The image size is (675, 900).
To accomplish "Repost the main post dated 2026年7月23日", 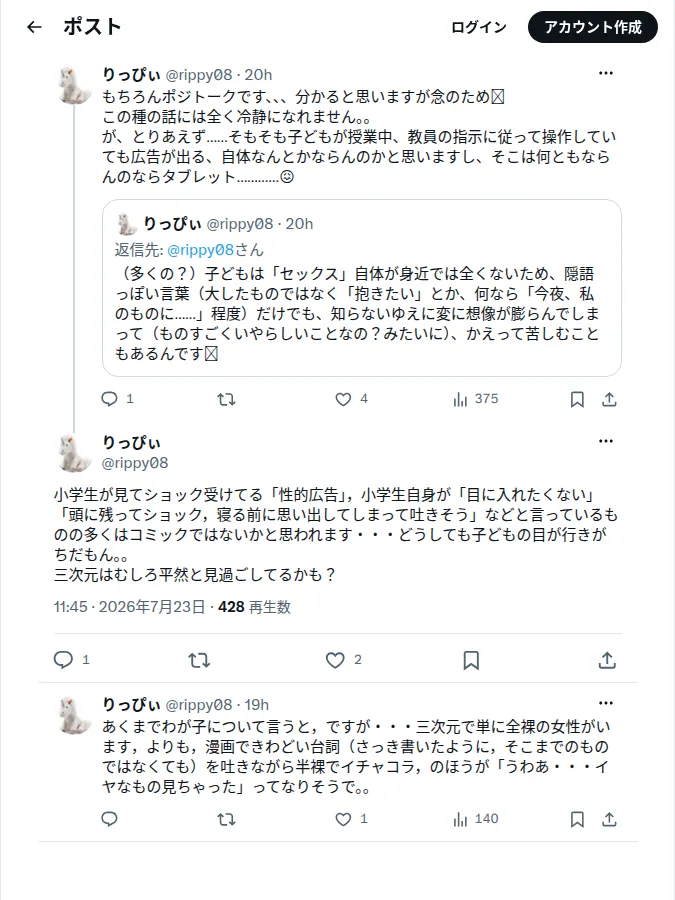I will pos(199,660).
